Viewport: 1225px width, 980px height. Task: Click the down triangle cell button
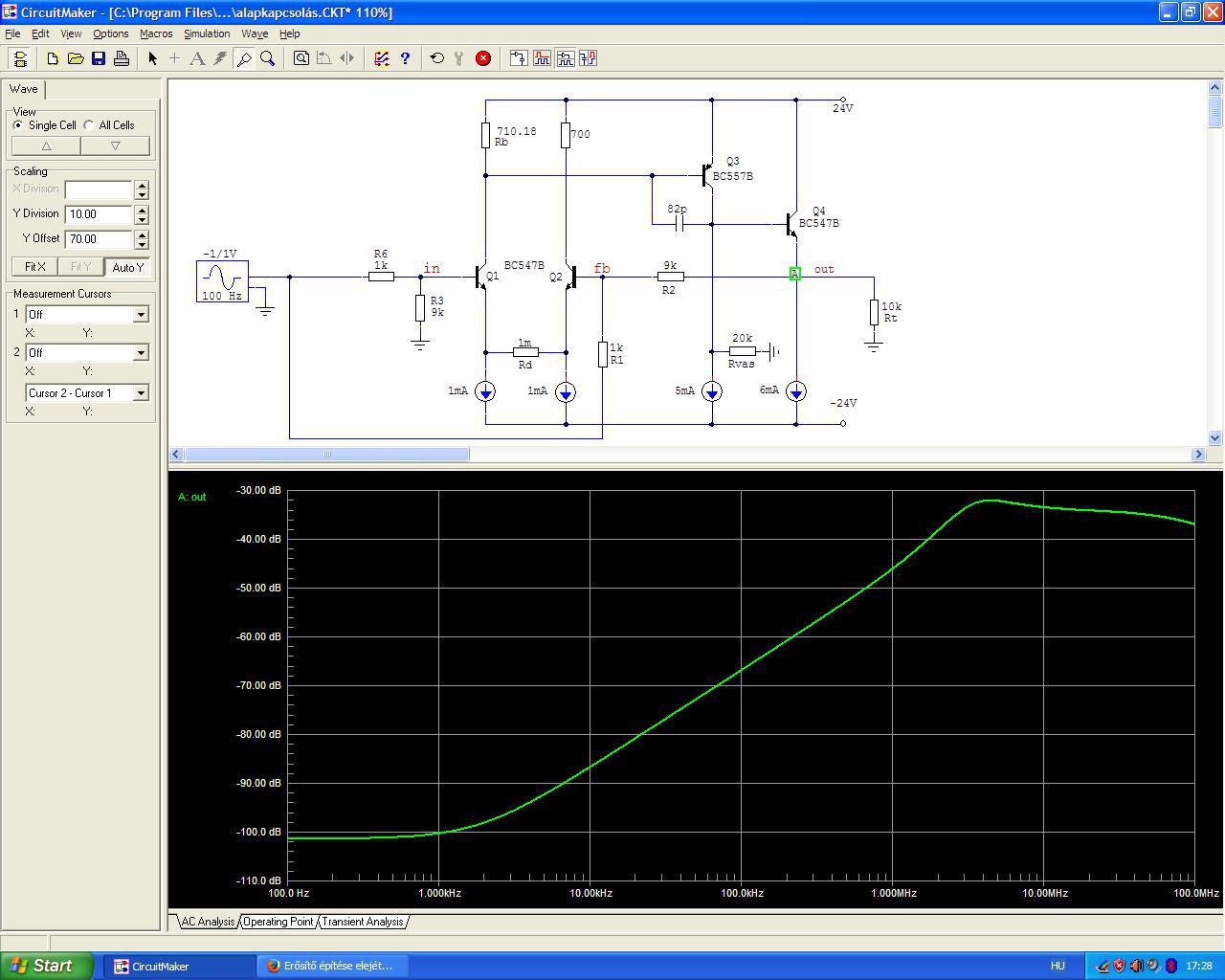click(115, 145)
